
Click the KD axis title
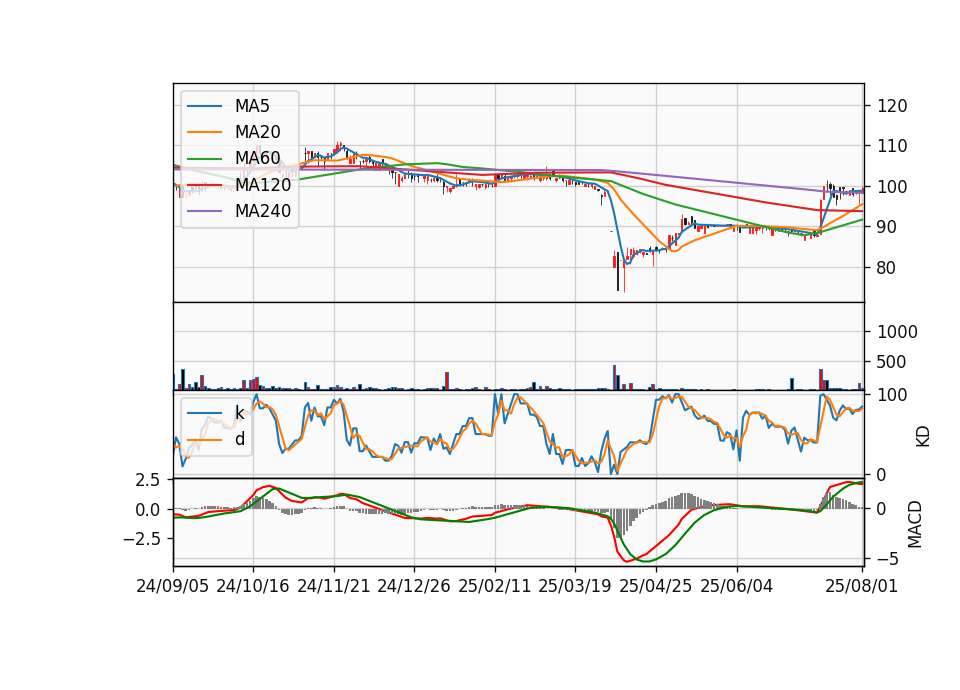click(923, 436)
